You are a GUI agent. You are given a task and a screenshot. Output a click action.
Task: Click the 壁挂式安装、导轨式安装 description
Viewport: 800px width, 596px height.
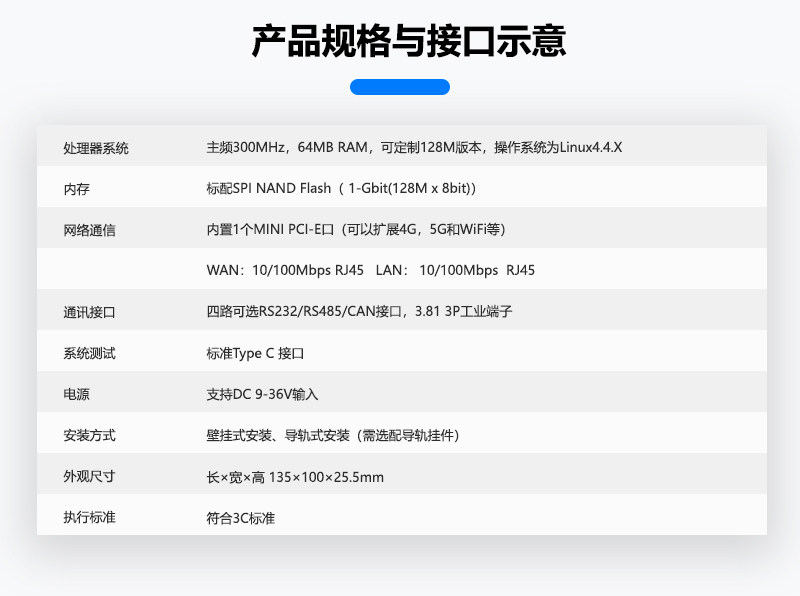[332, 435]
